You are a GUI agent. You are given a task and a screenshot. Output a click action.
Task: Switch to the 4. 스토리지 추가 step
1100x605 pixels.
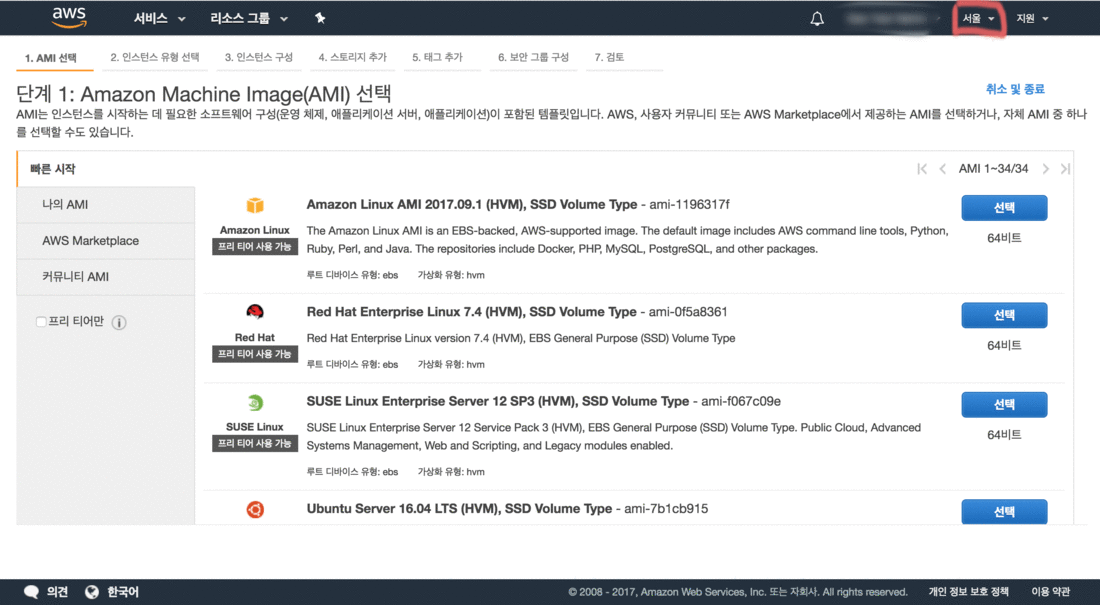click(x=352, y=57)
